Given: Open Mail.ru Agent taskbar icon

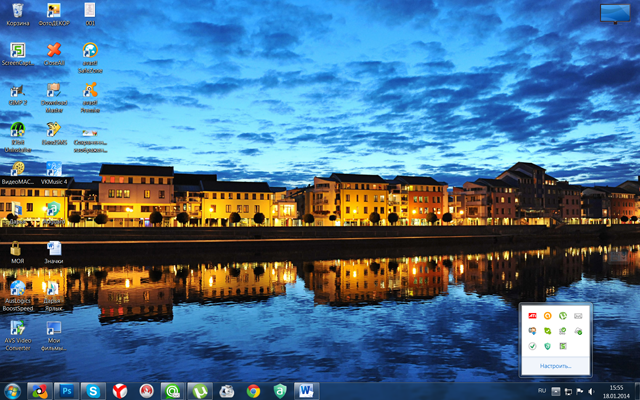Looking at the screenshot, I should click(172, 390).
